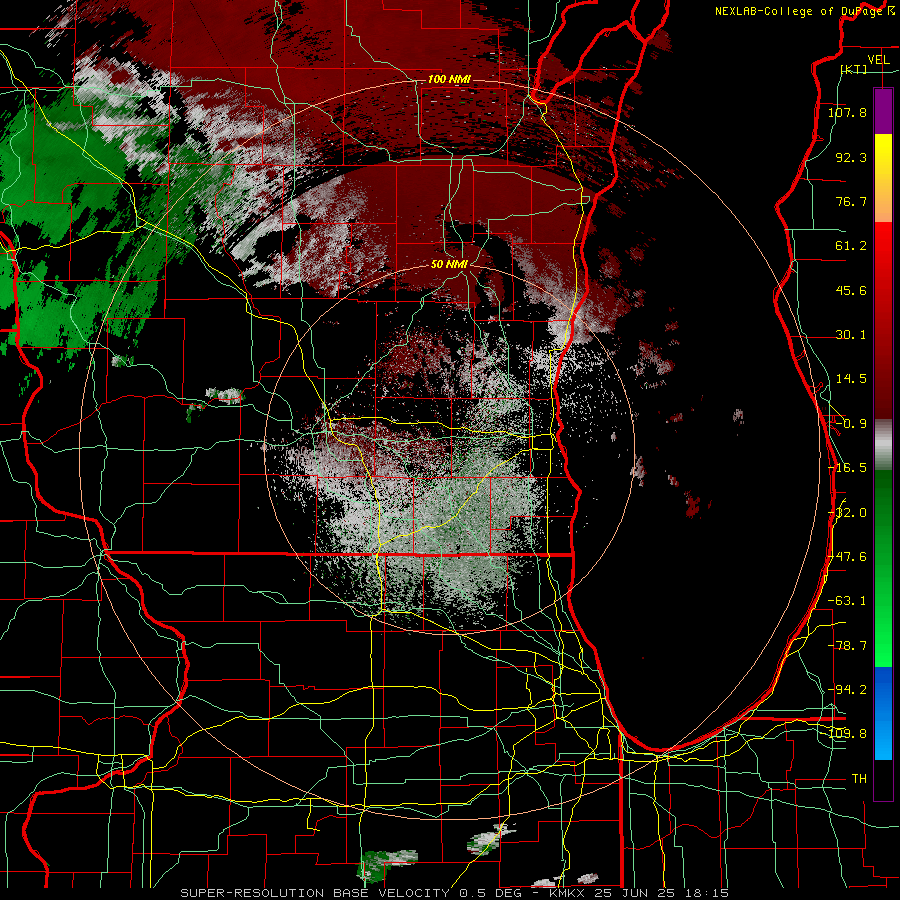Select the -32.0 value on the velocity scale
This screenshot has height=900, width=900.
point(847,513)
